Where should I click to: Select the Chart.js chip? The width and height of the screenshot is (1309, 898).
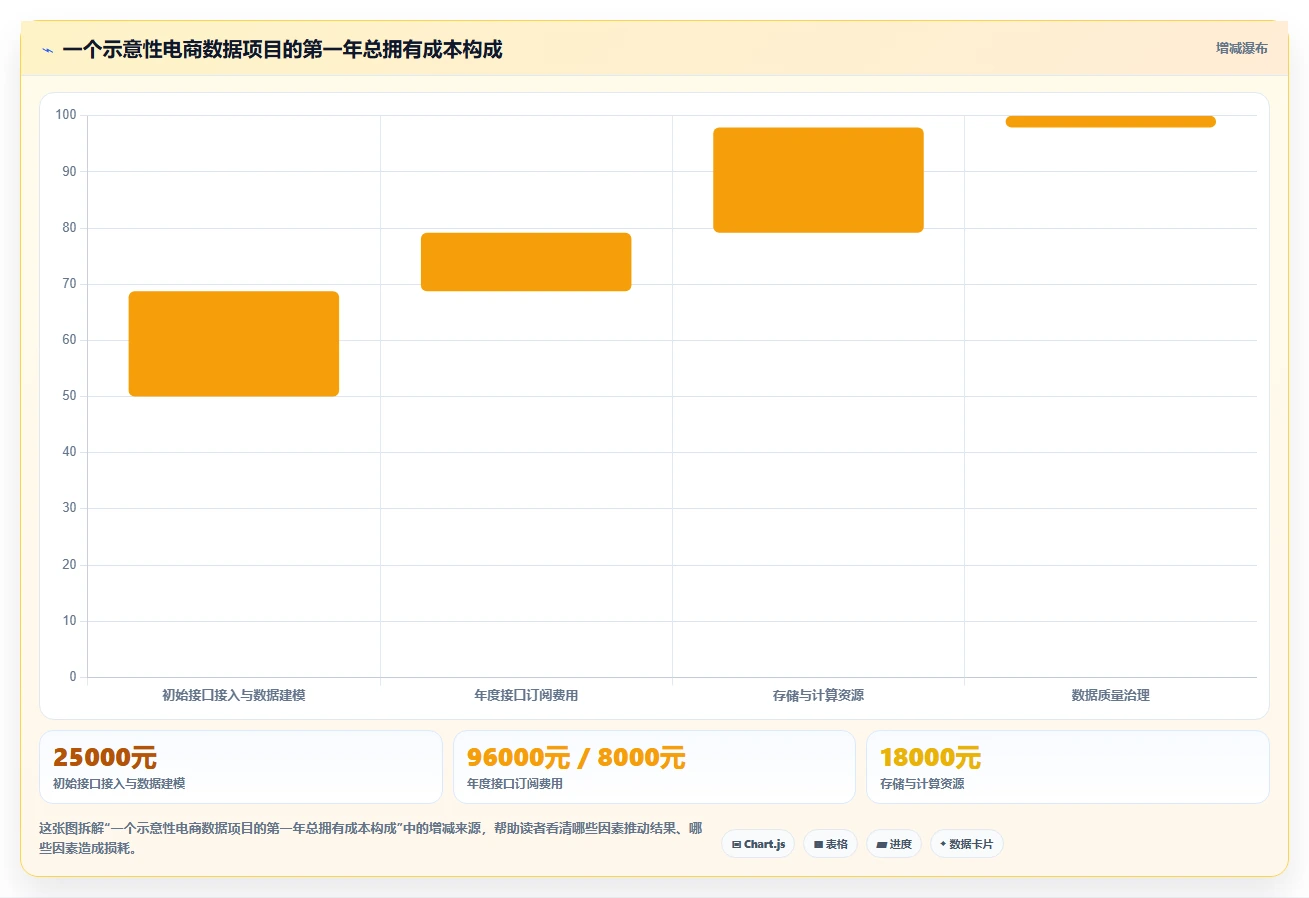[x=758, y=844]
